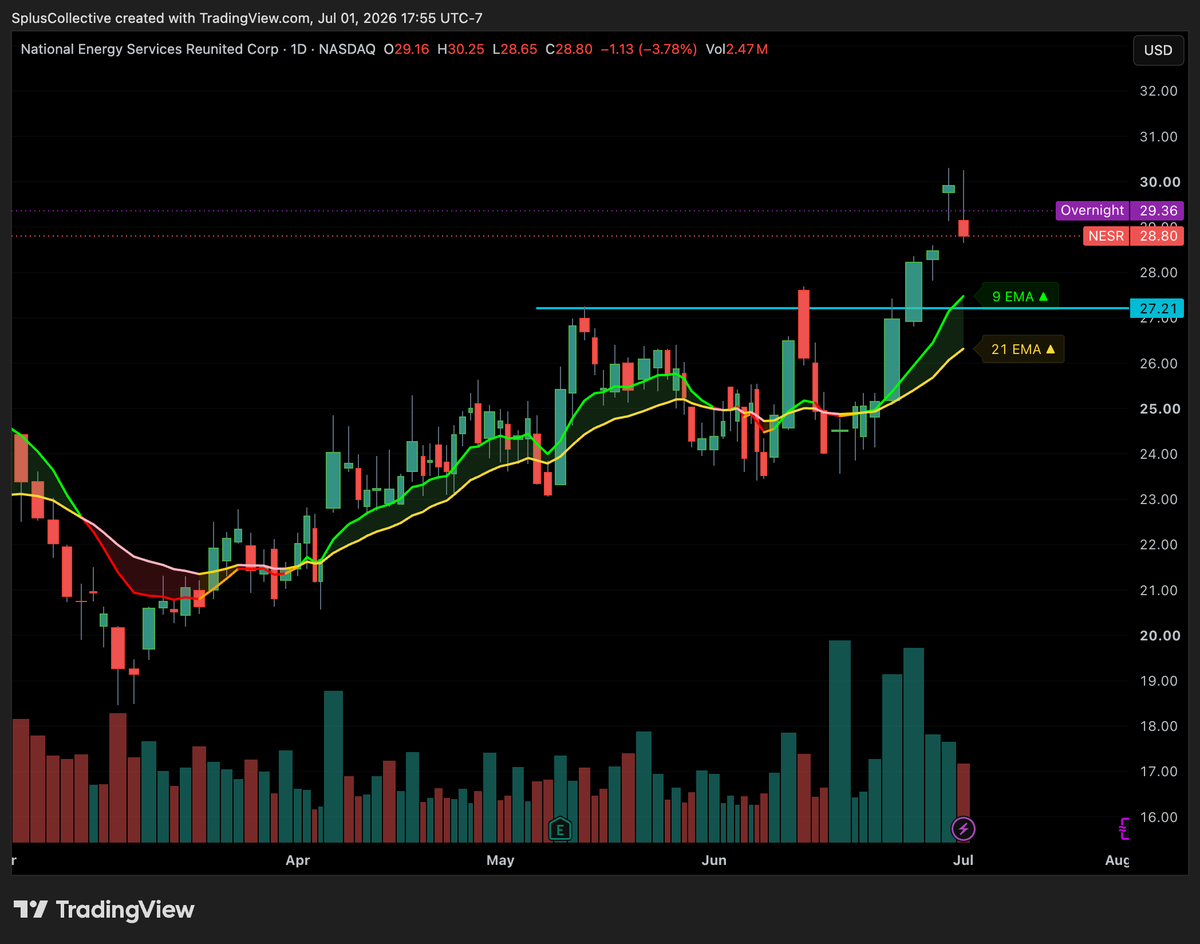Open the USD currency selector
This screenshot has width=1200, height=944.
coord(1158,50)
